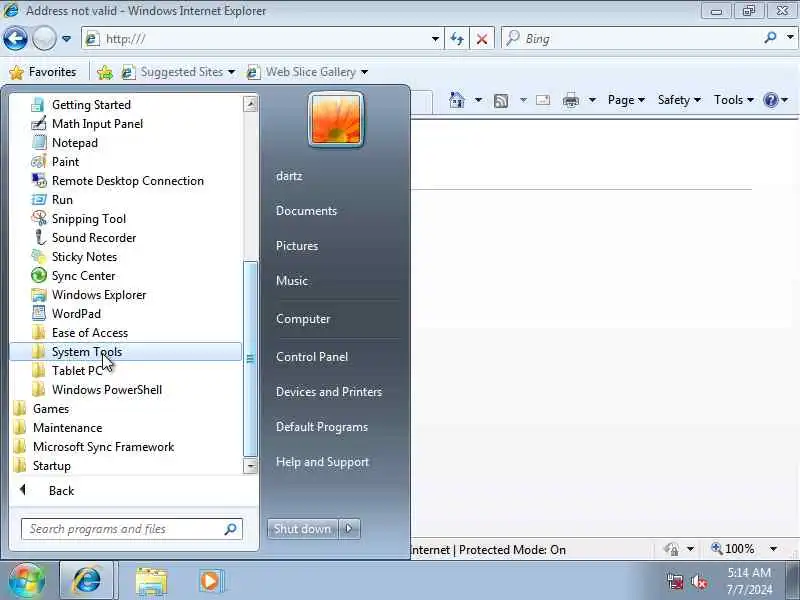This screenshot has width=800, height=600.
Task: Click the address bar URL field
Action: 265,39
